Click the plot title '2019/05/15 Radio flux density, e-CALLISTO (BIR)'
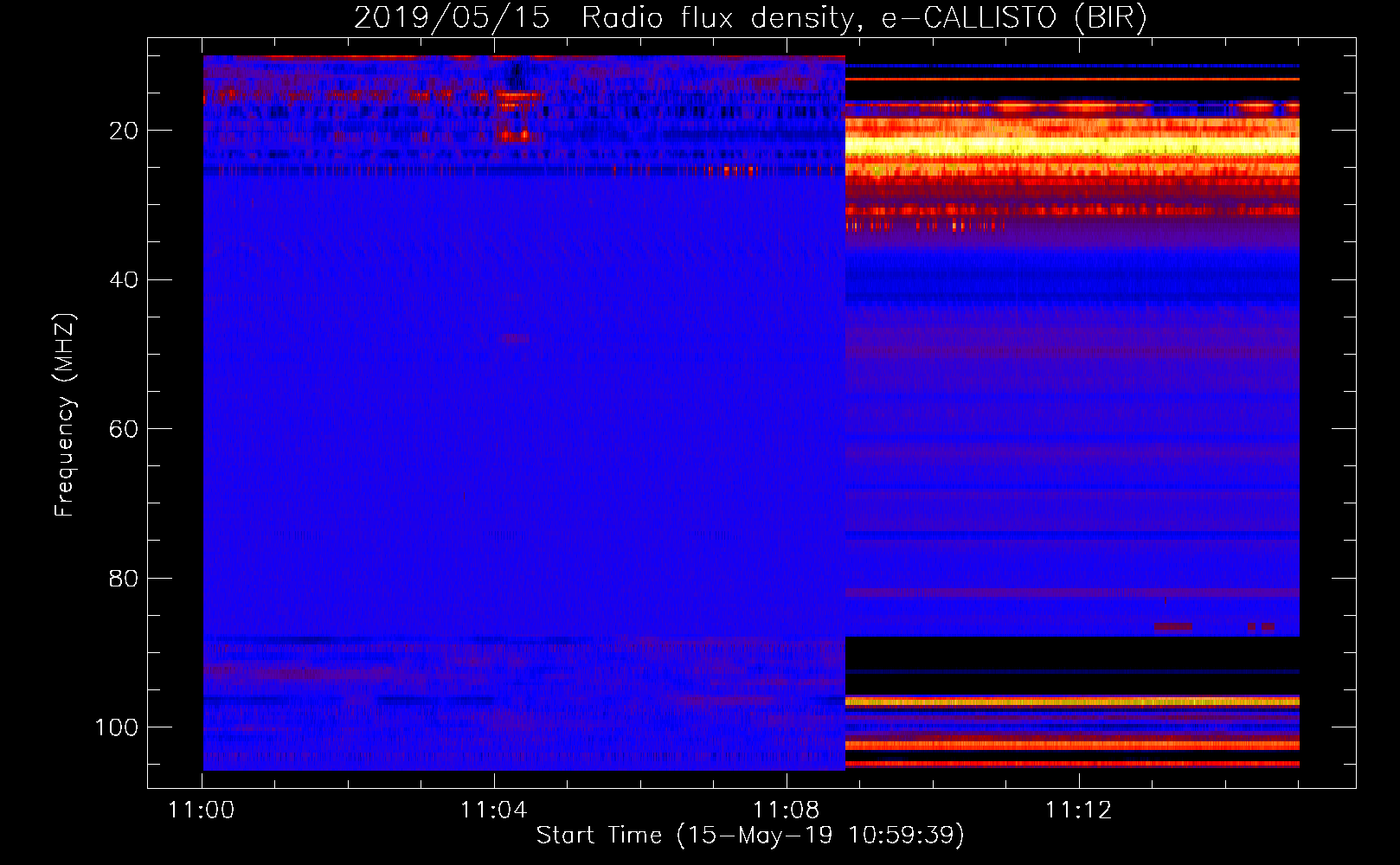 [750, 17]
